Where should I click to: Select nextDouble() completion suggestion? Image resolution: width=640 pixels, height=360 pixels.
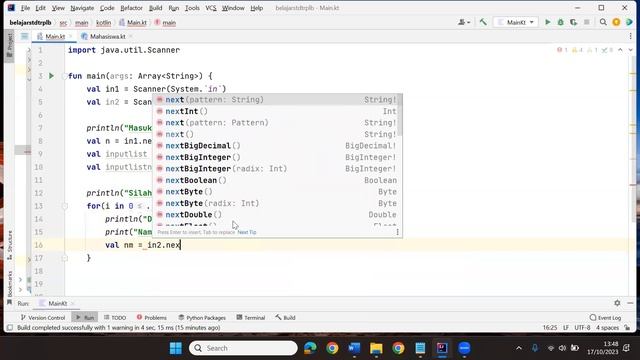pyautogui.click(x=276, y=214)
